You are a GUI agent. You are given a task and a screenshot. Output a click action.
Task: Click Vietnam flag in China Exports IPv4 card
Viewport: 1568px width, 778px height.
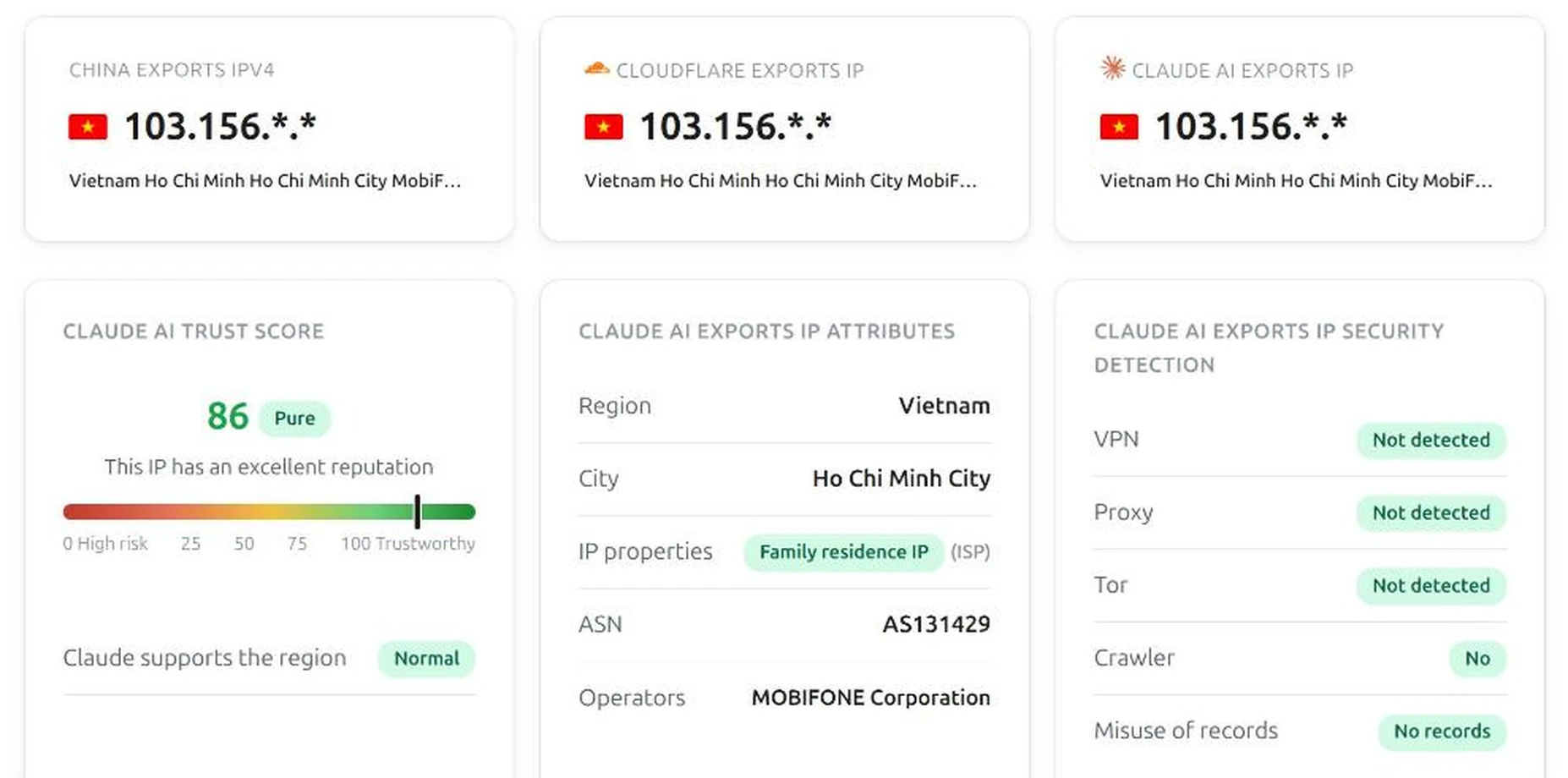[88, 127]
